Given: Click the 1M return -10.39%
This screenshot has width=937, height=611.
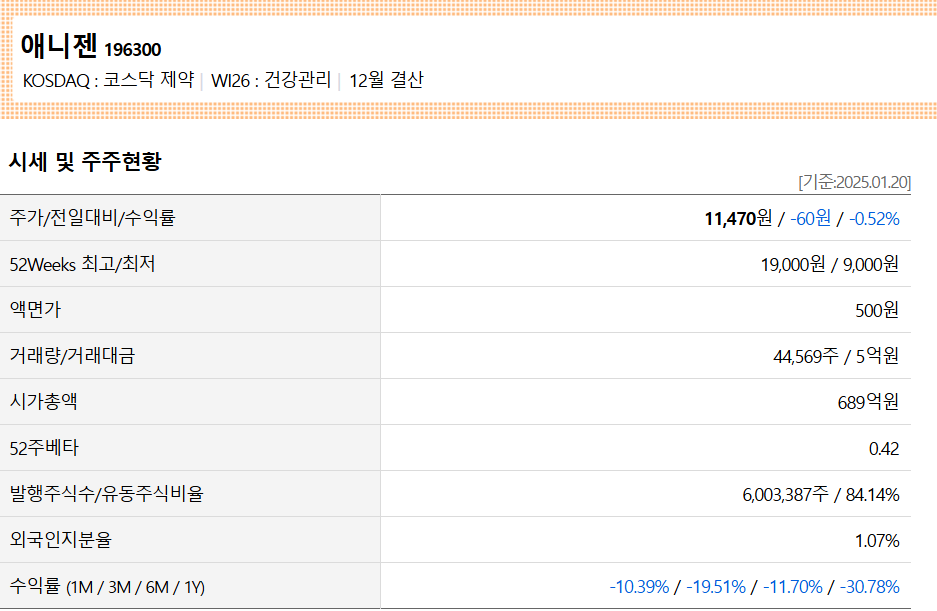Looking at the screenshot, I should [x=639, y=587].
